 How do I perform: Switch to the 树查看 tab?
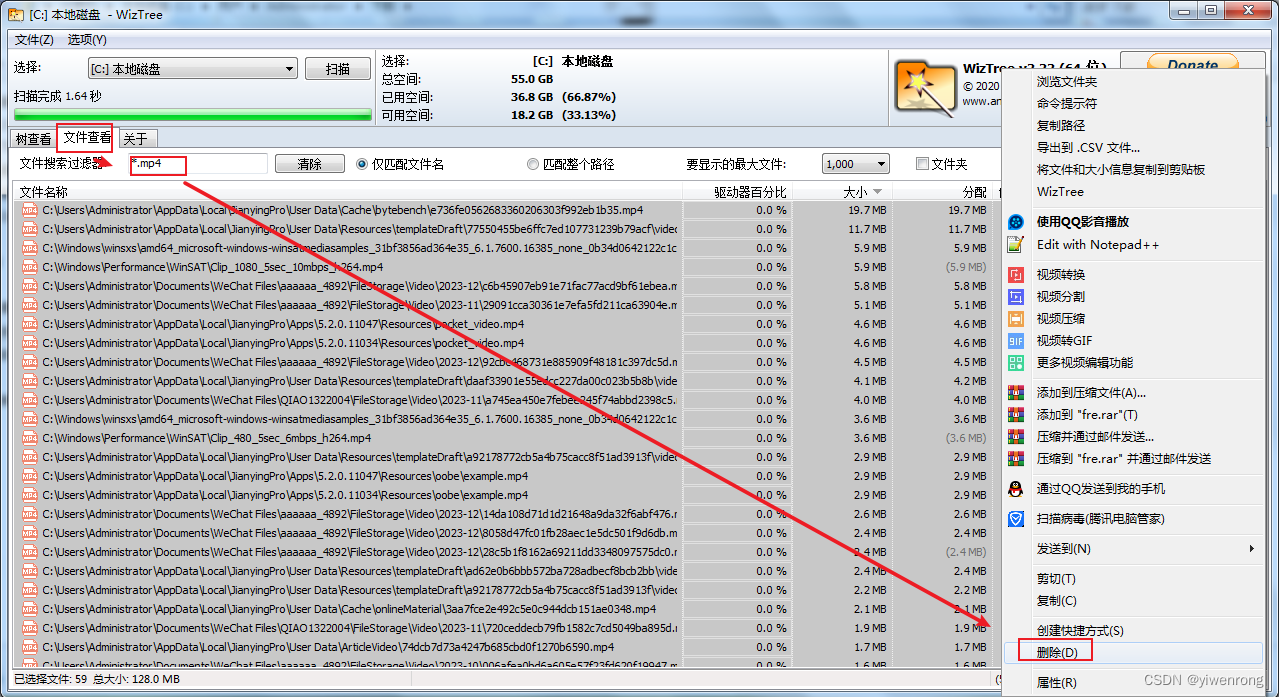(x=33, y=139)
